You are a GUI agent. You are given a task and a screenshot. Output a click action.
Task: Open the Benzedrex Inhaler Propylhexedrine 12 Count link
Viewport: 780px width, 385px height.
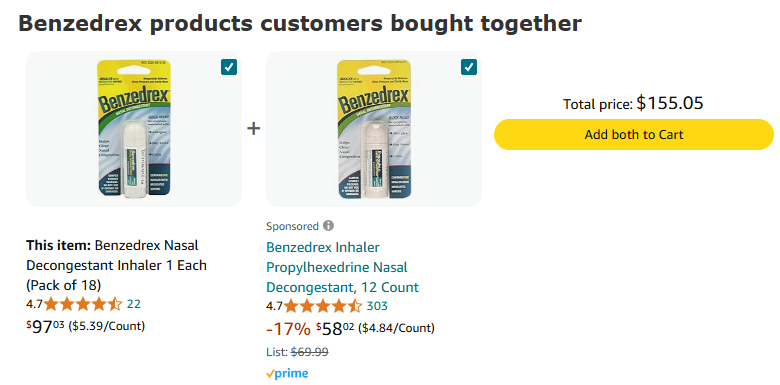342,267
